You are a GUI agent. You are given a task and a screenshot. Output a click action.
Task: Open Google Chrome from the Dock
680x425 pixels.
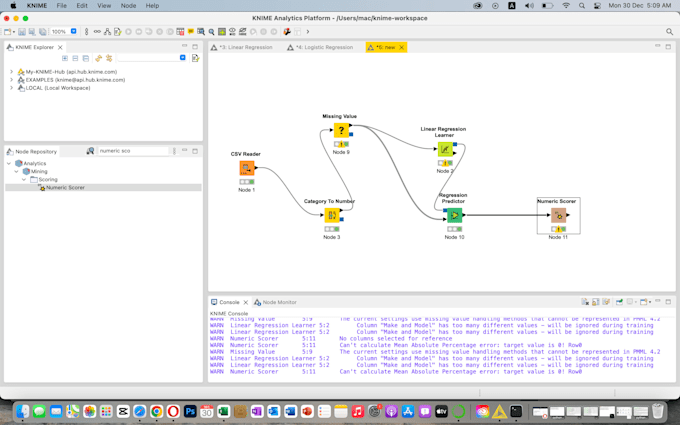point(157,411)
